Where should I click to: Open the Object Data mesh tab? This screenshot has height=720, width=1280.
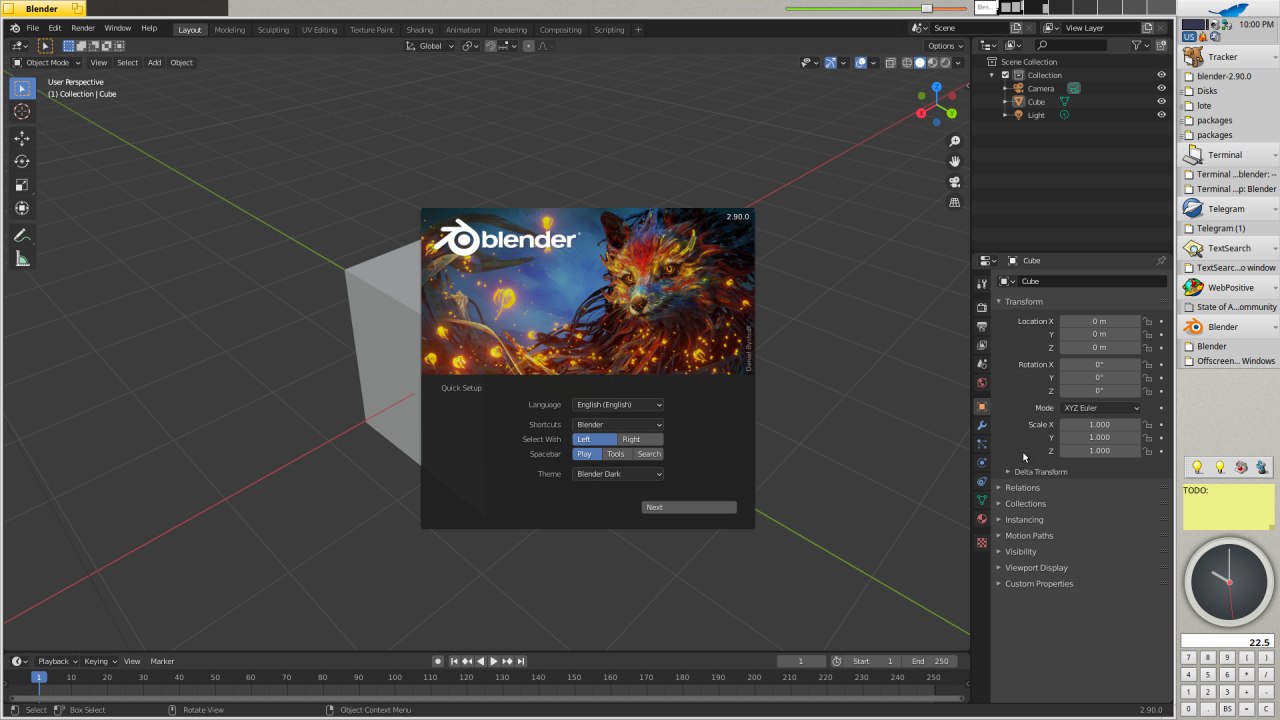point(982,500)
